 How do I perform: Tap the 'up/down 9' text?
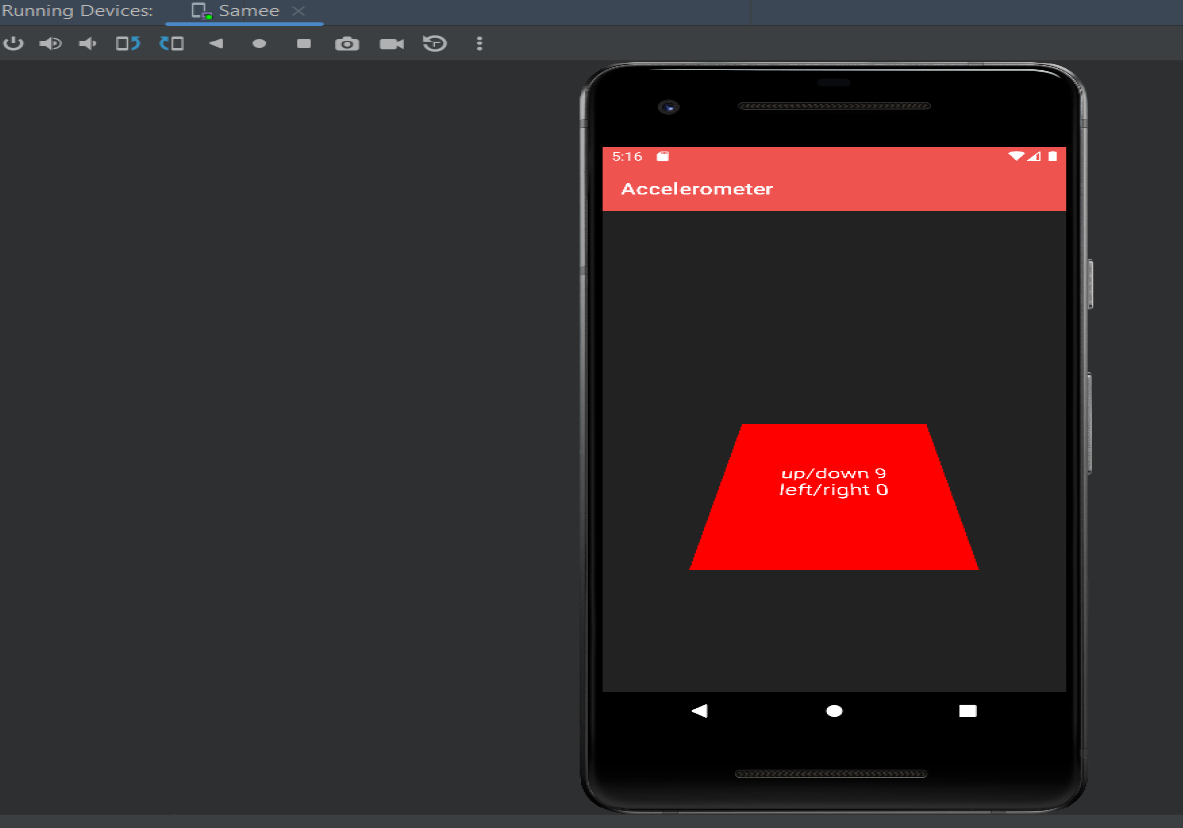click(834, 473)
